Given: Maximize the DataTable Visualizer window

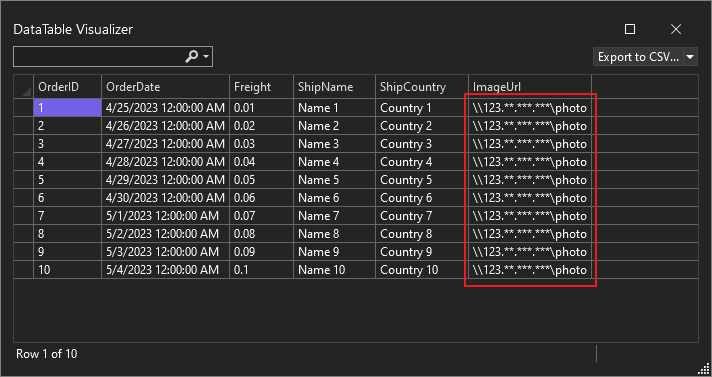Looking at the screenshot, I should (x=630, y=29).
